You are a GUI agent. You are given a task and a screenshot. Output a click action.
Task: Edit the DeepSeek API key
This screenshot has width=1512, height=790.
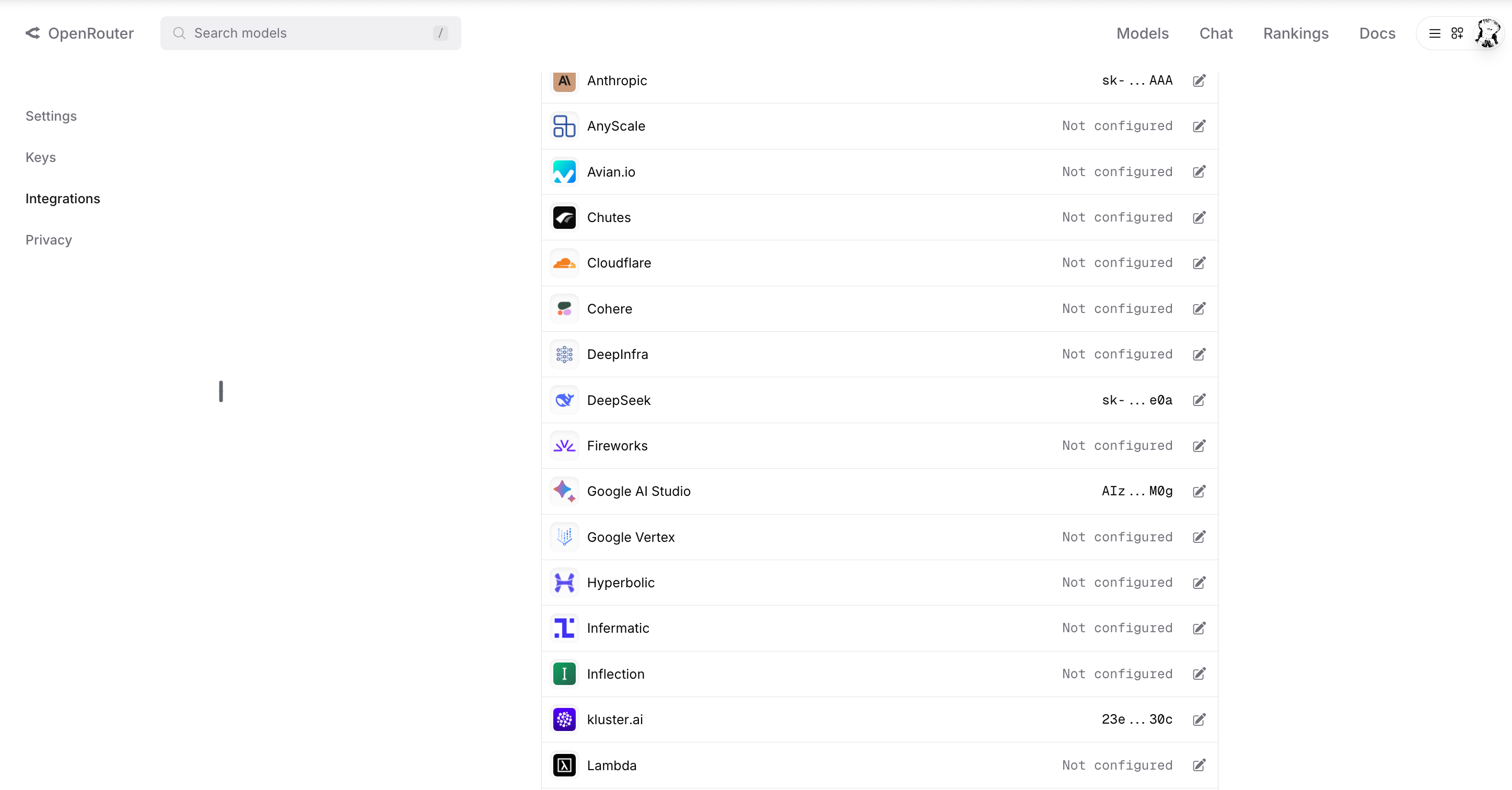click(1199, 400)
